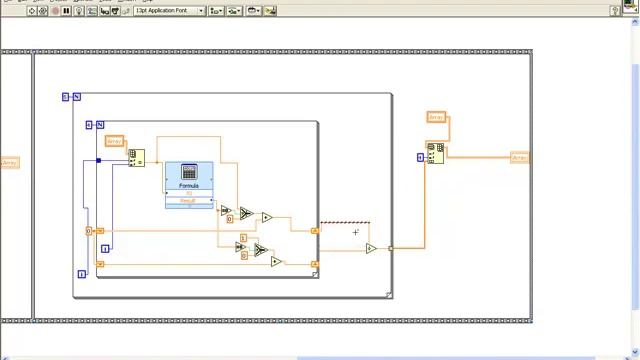Select the inner loop count constant 4
Viewport: 640px width, 360px height.
[x=89, y=125]
